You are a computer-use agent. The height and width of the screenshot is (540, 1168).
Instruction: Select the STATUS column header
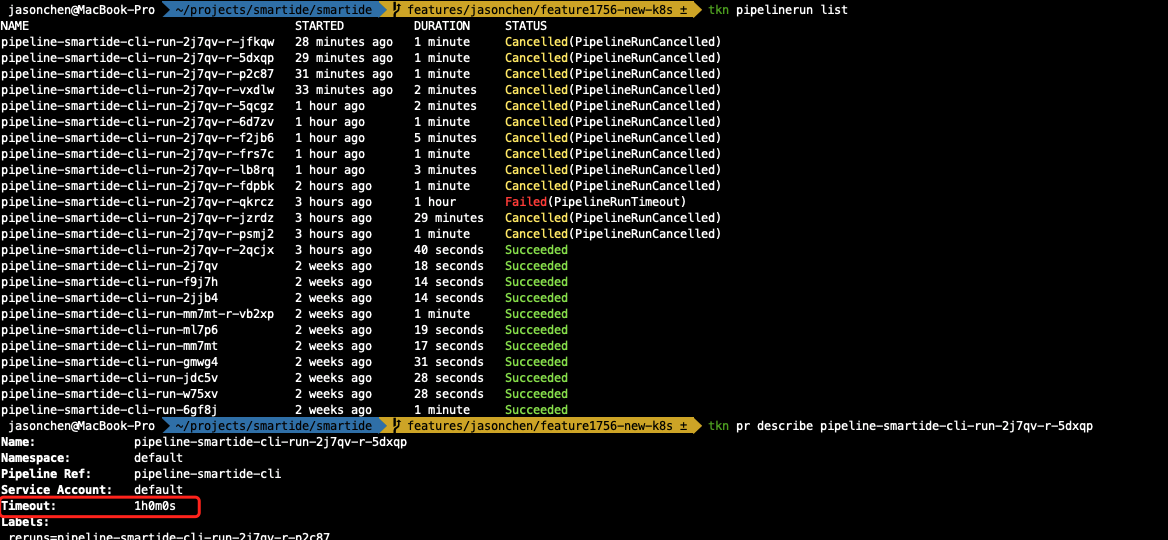click(526, 25)
